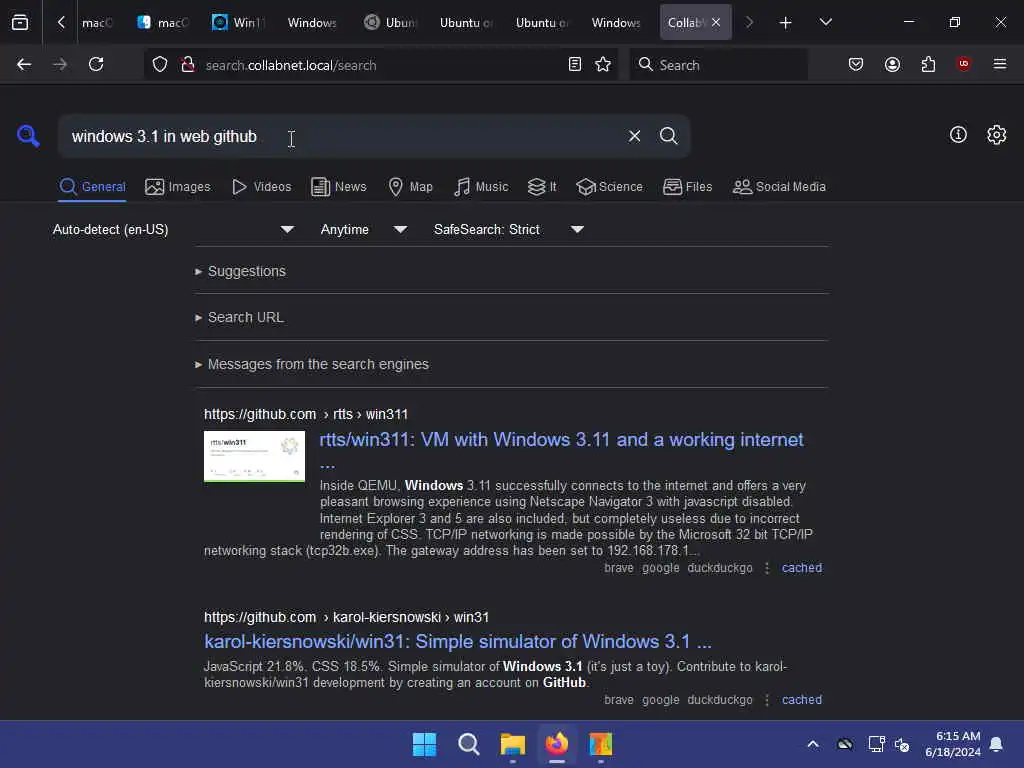This screenshot has height=768, width=1024.
Task: Open Firefox View tab list icon
Action: tap(20, 22)
